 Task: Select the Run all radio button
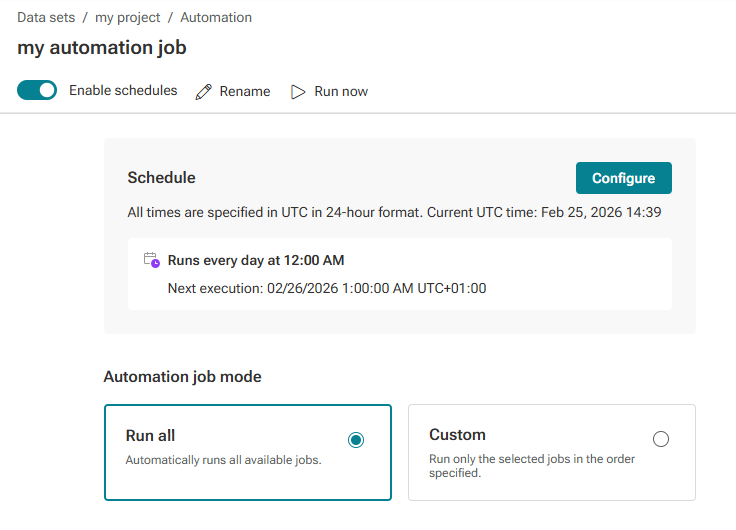356,440
